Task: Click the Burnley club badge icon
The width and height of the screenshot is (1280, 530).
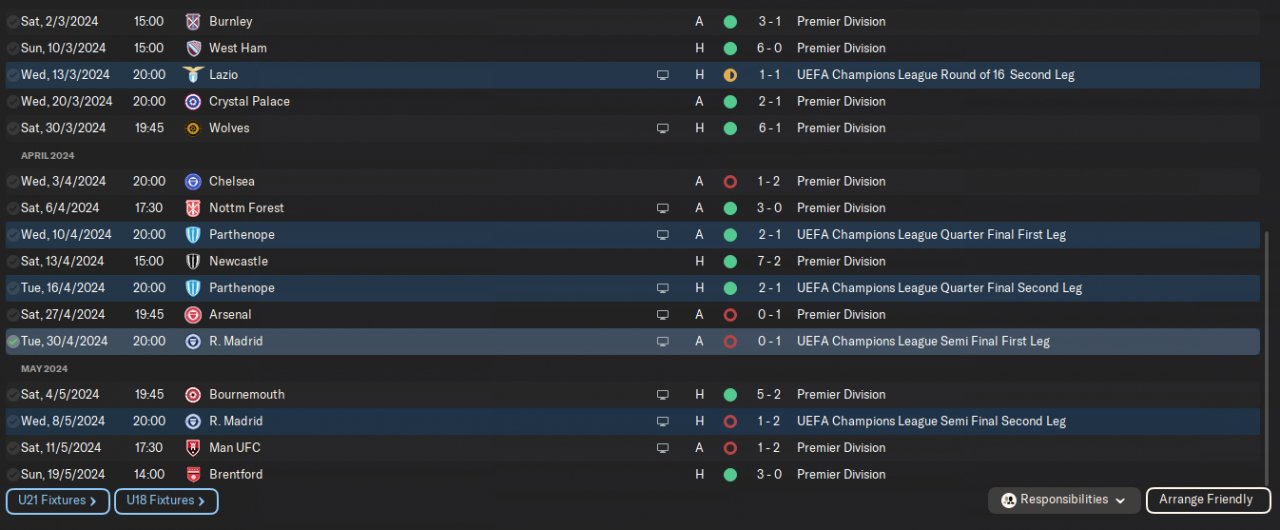Action: 193,21
